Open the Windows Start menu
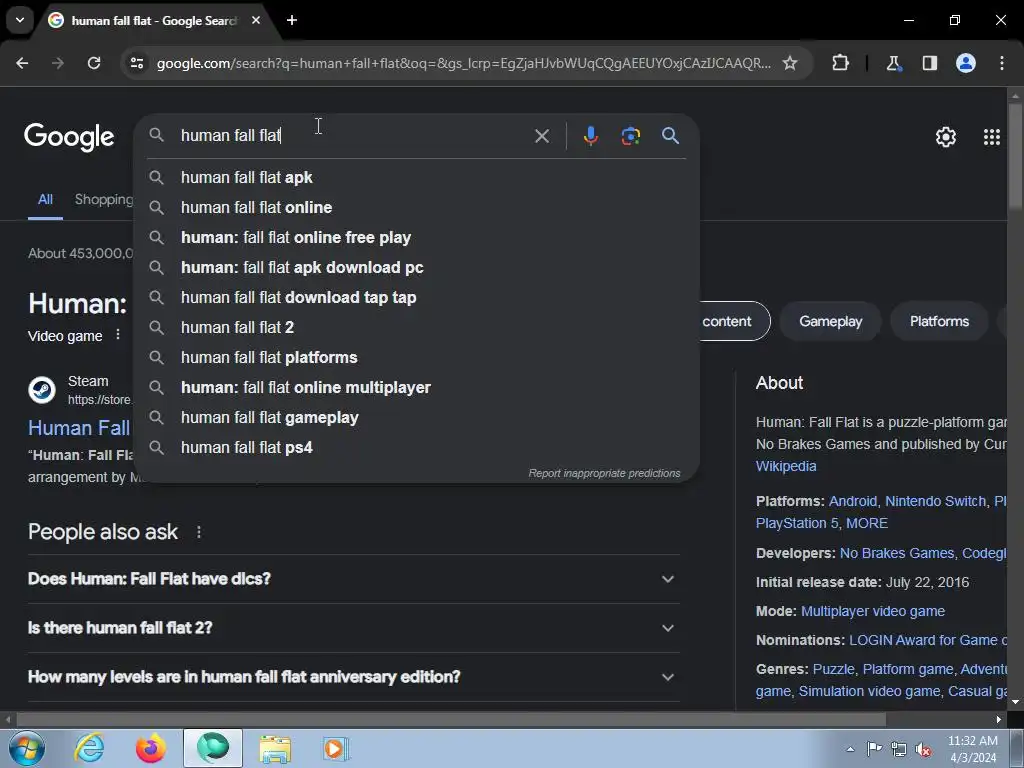This screenshot has width=1024, height=768. click(26, 748)
